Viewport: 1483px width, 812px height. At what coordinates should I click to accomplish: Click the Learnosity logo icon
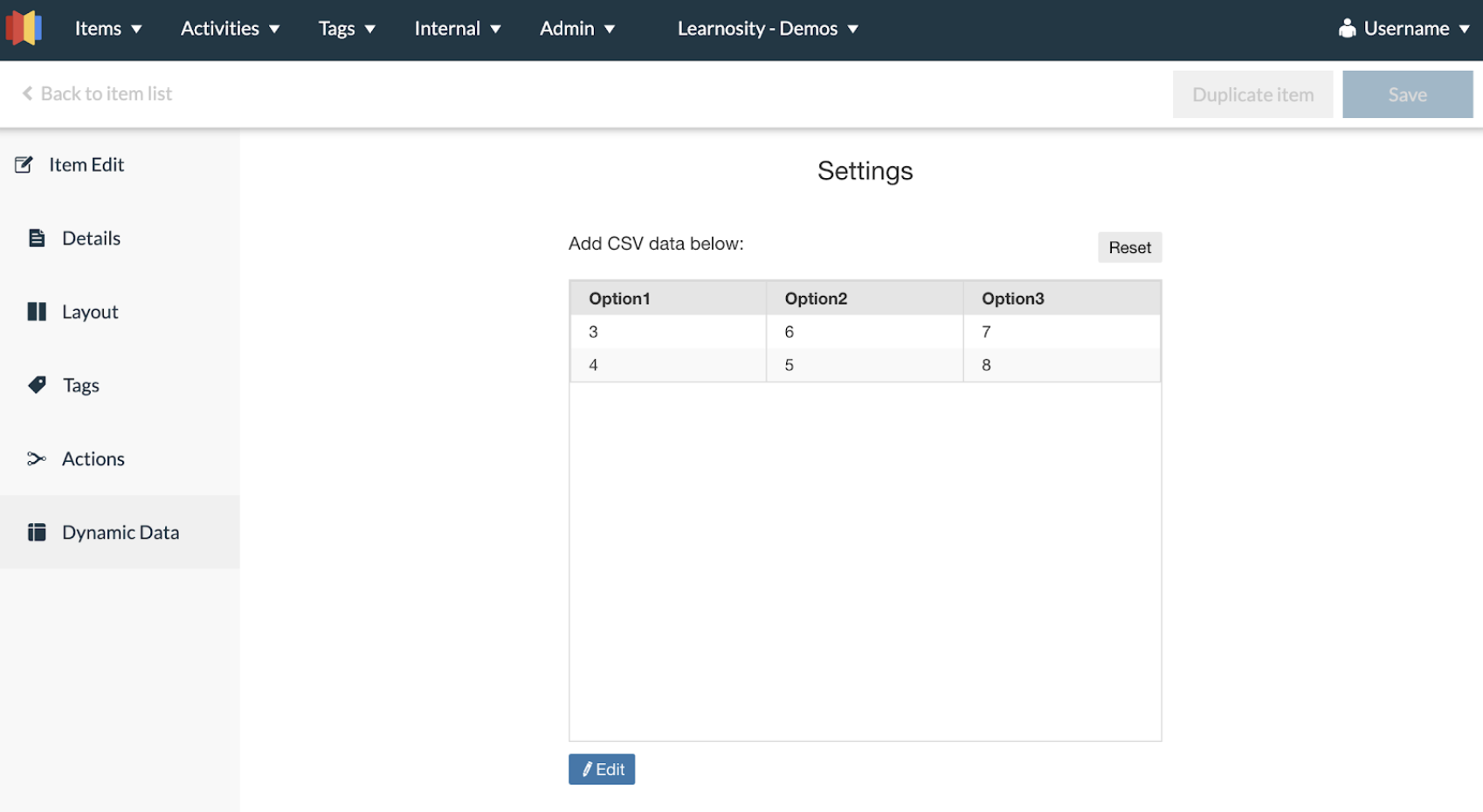(x=24, y=28)
